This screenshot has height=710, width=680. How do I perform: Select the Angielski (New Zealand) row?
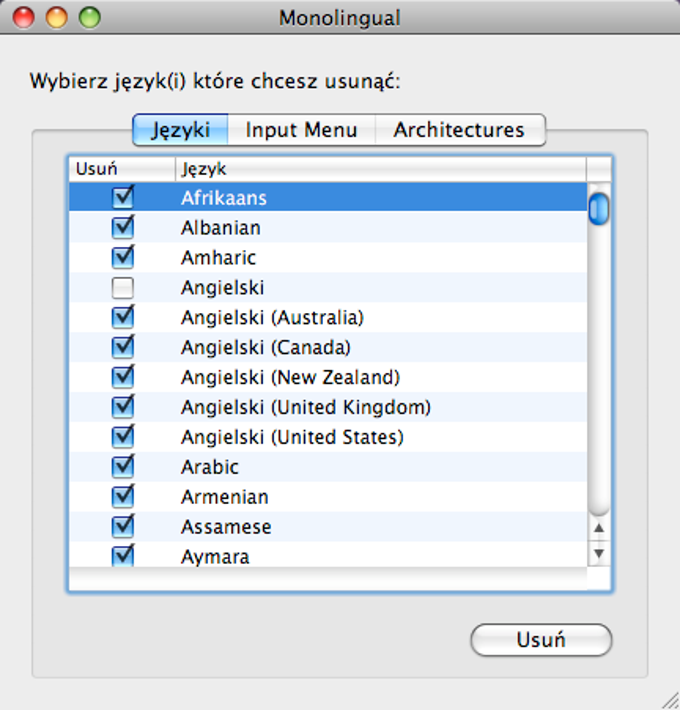(328, 377)
